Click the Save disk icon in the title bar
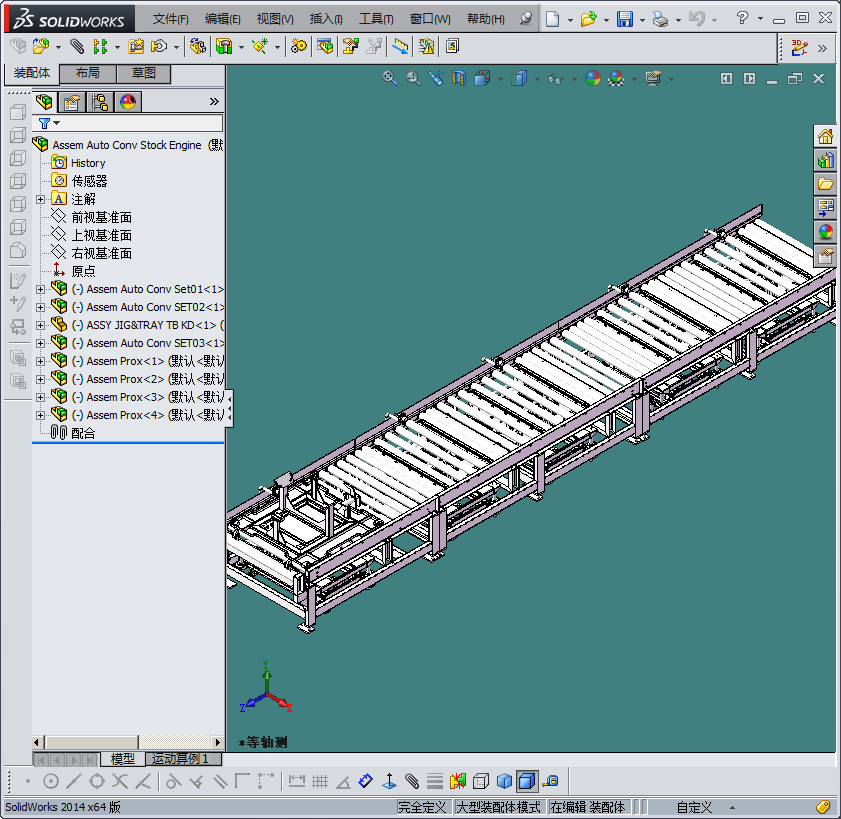841x819 pixels. [x=624, y=19]
